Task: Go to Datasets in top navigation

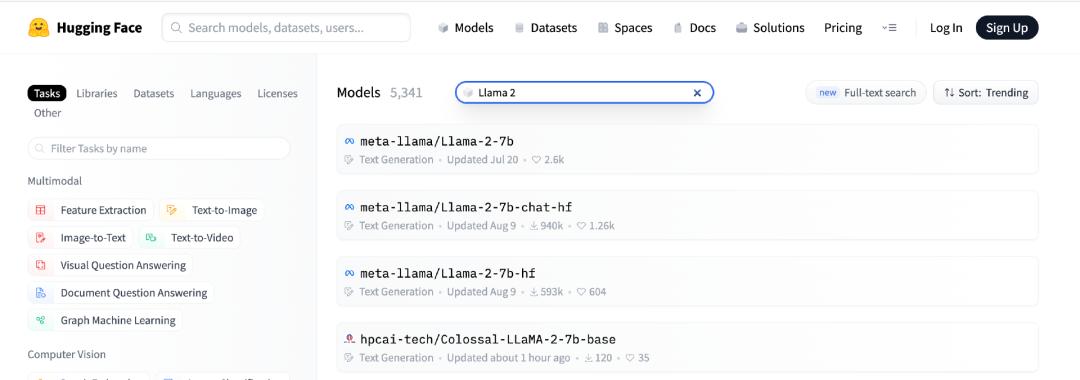Action: 546,28
